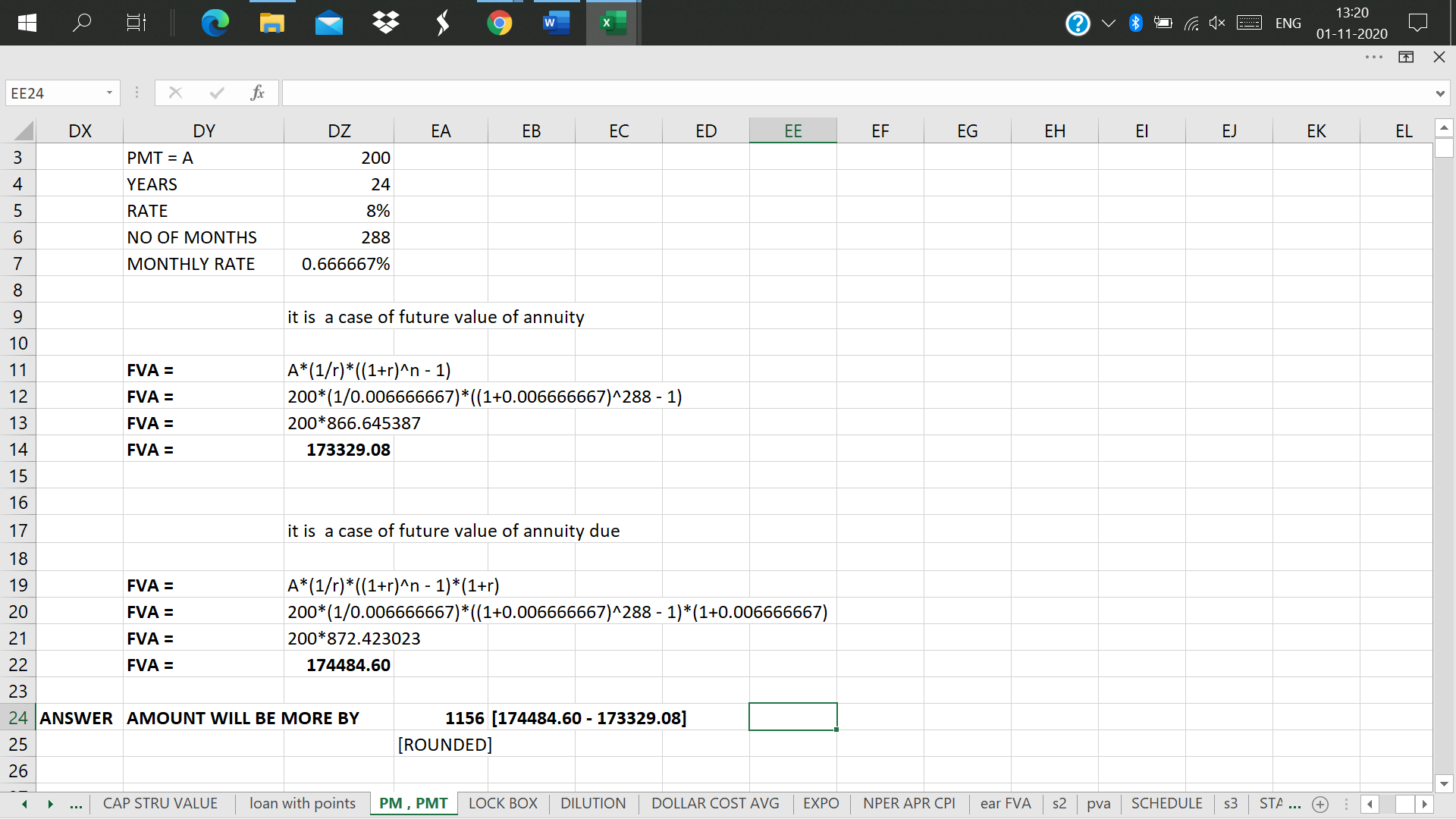Open Microsoft Word from taskbar
Image resolution: width=1456 pixels, height=819 pixels.
click(556, 23)
